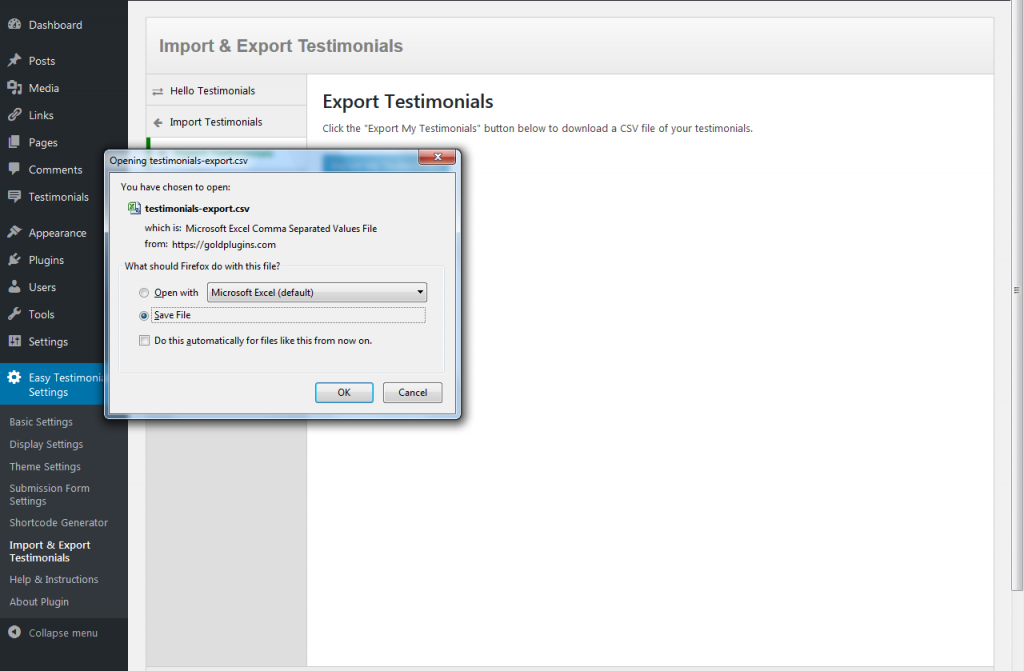The height and width of the screenshot is (671, 1024).
Task: Cancel the file download dialog
Action: tap(412, 393)
